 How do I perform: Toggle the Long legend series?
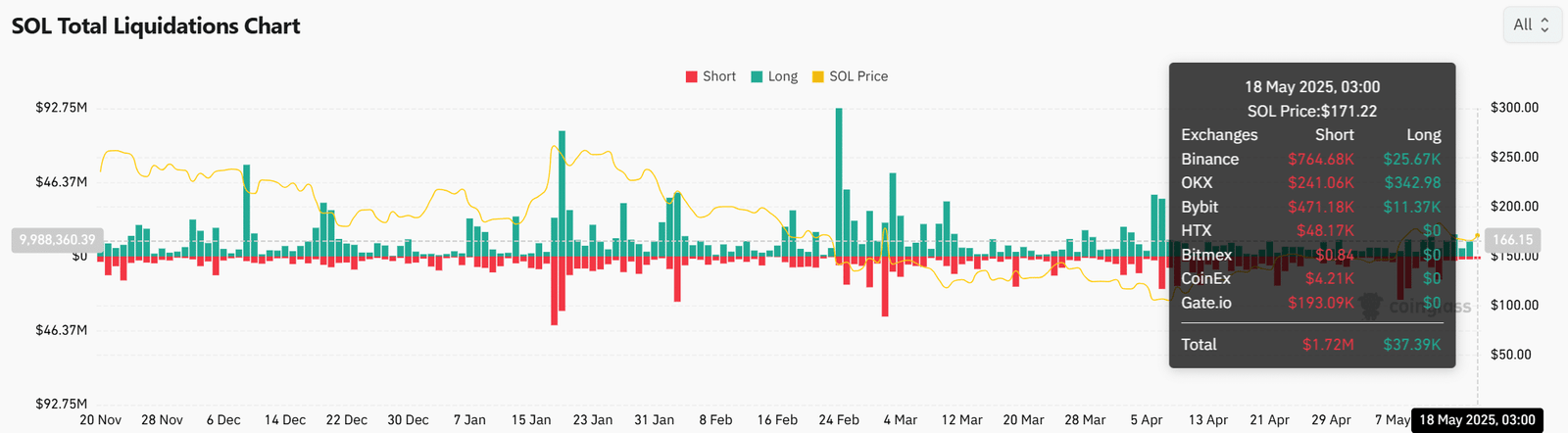(774, 76)
